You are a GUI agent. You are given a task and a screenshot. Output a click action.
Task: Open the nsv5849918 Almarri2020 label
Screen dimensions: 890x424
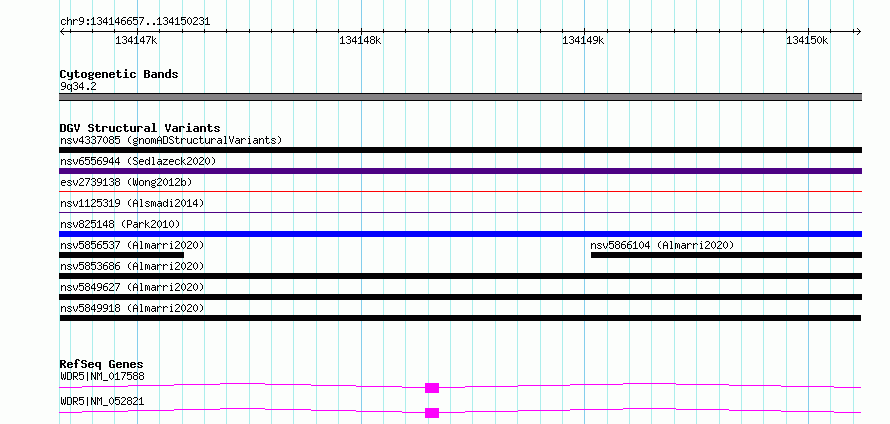132,308
